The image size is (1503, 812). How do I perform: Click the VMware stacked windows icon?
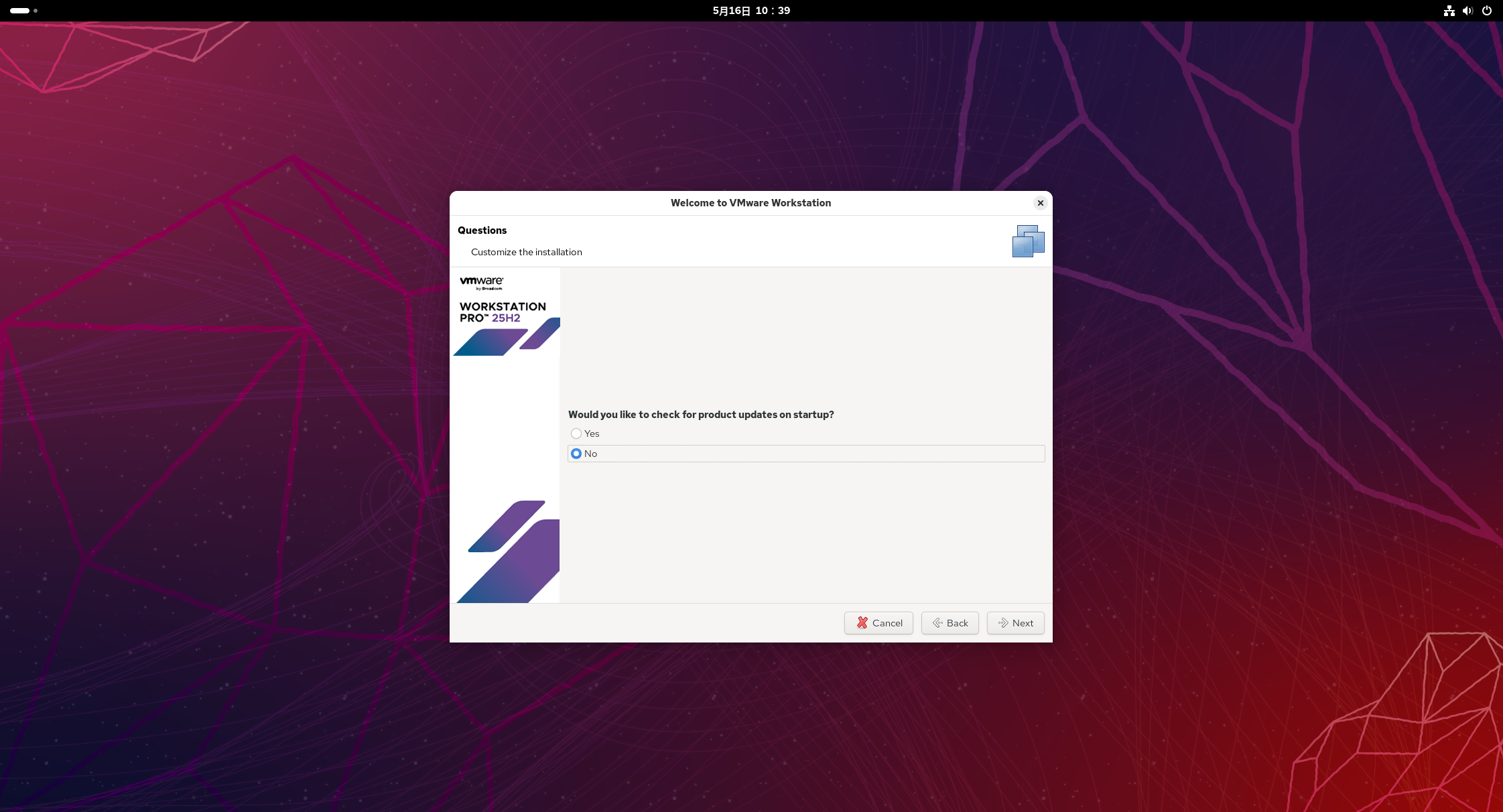(1029, 241)
